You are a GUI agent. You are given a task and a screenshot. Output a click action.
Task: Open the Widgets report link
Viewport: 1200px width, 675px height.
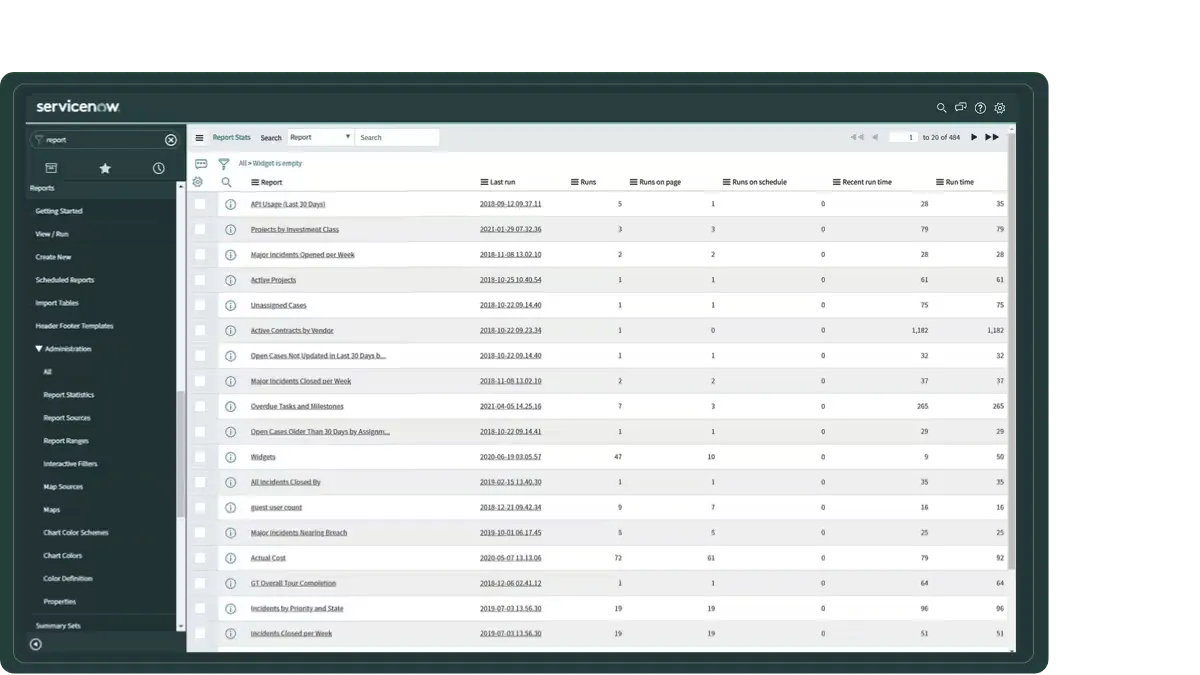(x=263, y=457)
